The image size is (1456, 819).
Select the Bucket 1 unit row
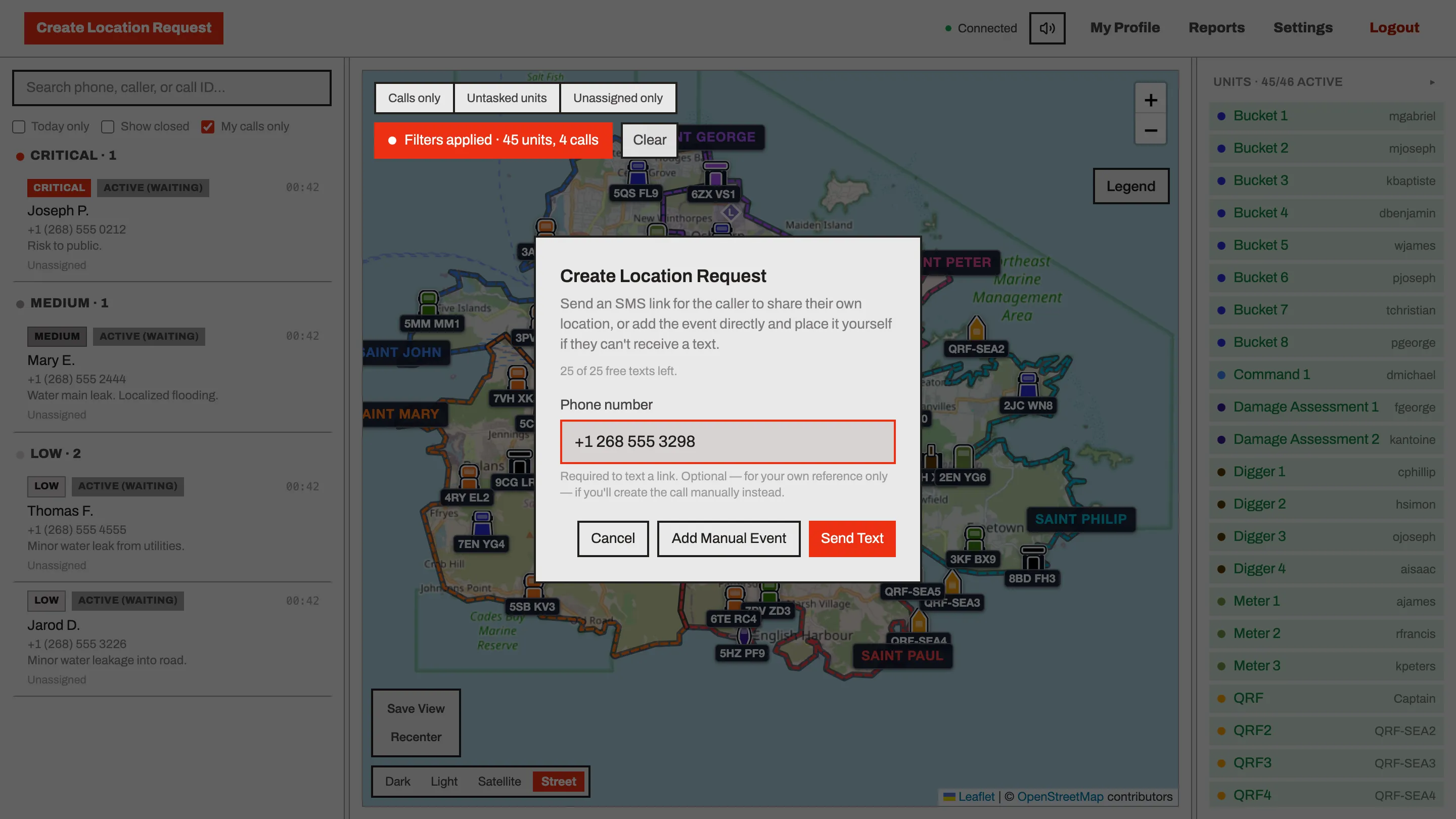(x=1326, y=116)
